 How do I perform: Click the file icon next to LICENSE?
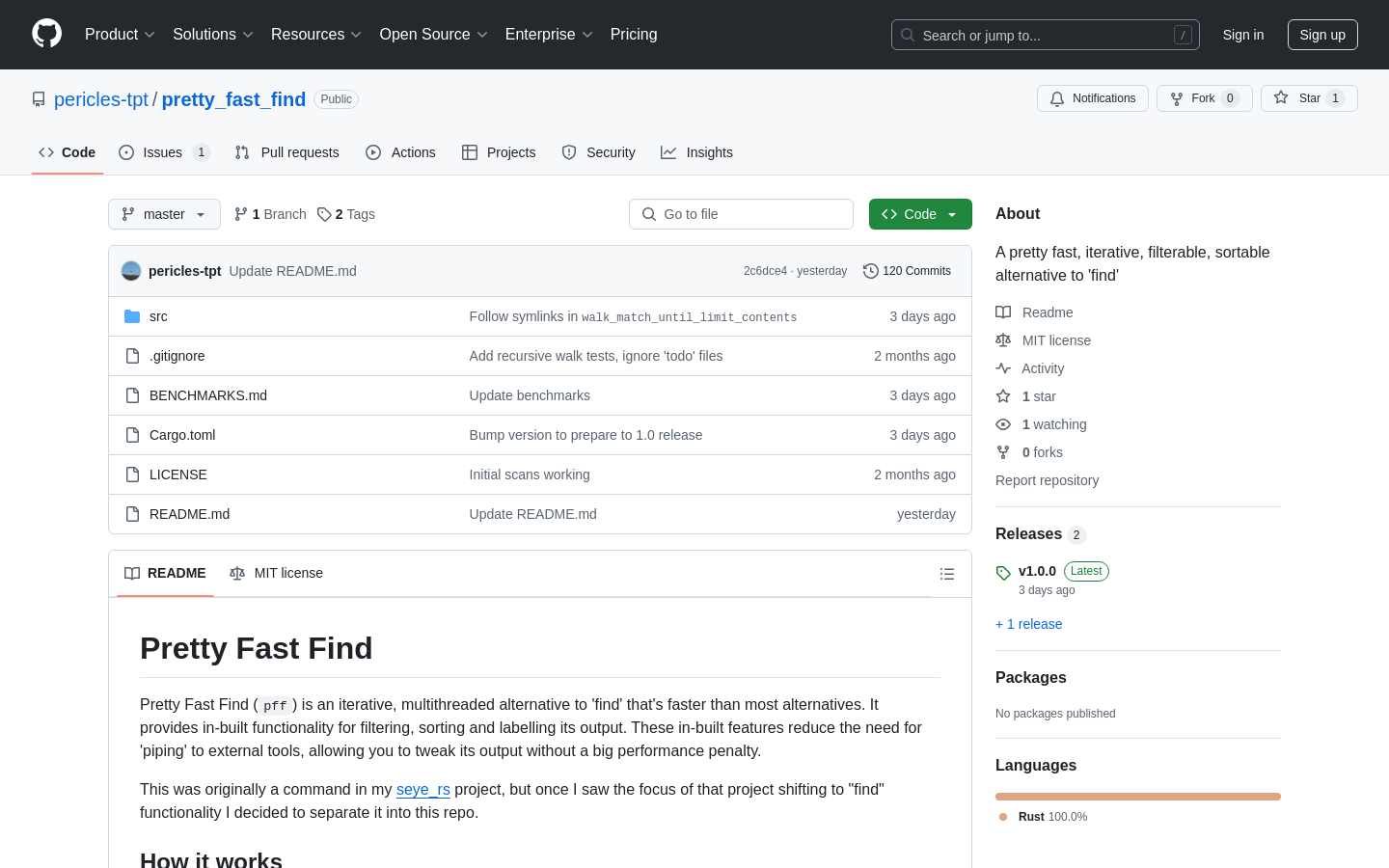(x=132, y=475)
